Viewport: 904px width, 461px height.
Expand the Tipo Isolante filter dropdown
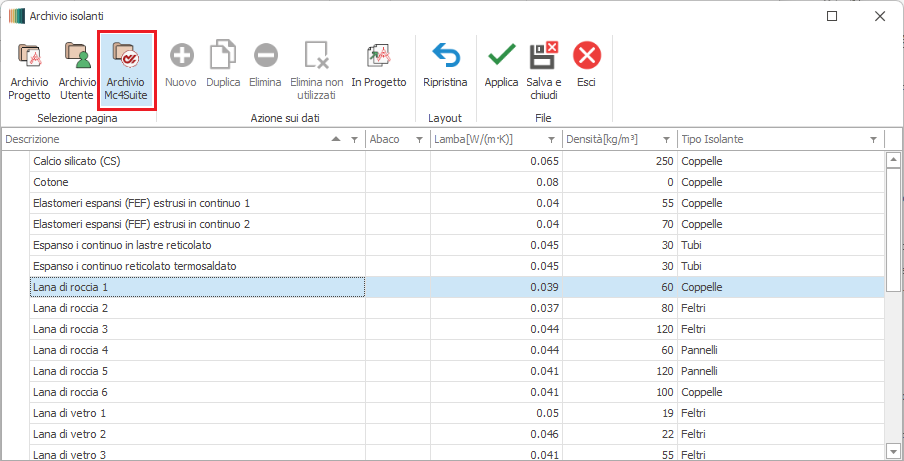coord(873,140)
